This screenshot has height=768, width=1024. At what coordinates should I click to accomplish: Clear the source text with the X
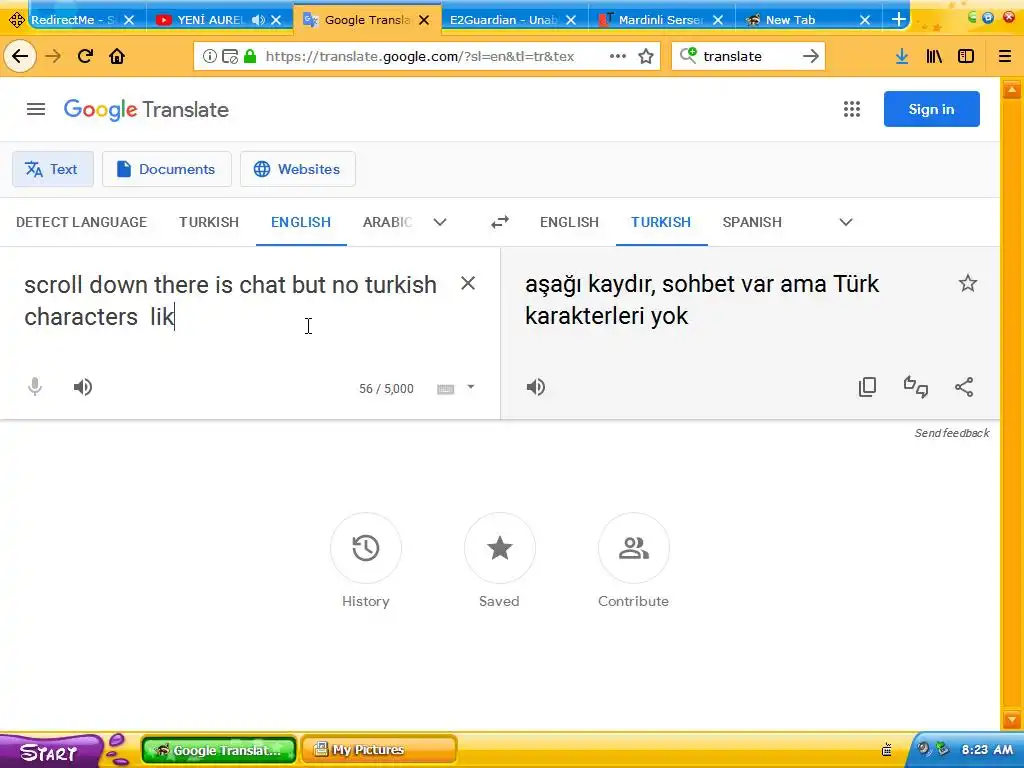pos(468,283)
